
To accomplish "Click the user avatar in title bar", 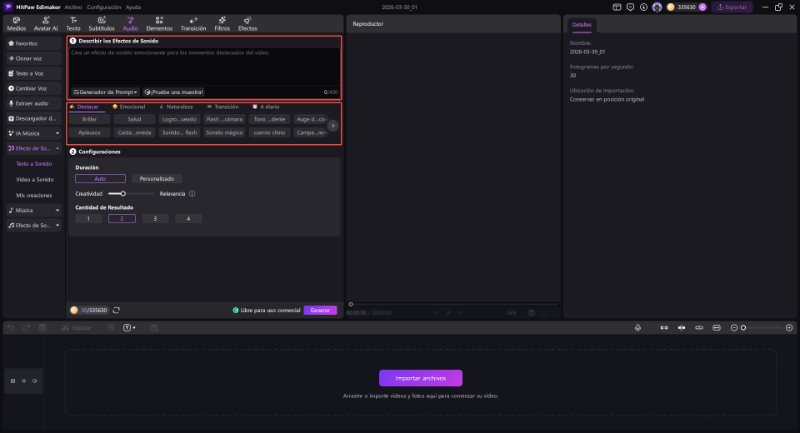I will pyautogui.click(x=657, y=7).
